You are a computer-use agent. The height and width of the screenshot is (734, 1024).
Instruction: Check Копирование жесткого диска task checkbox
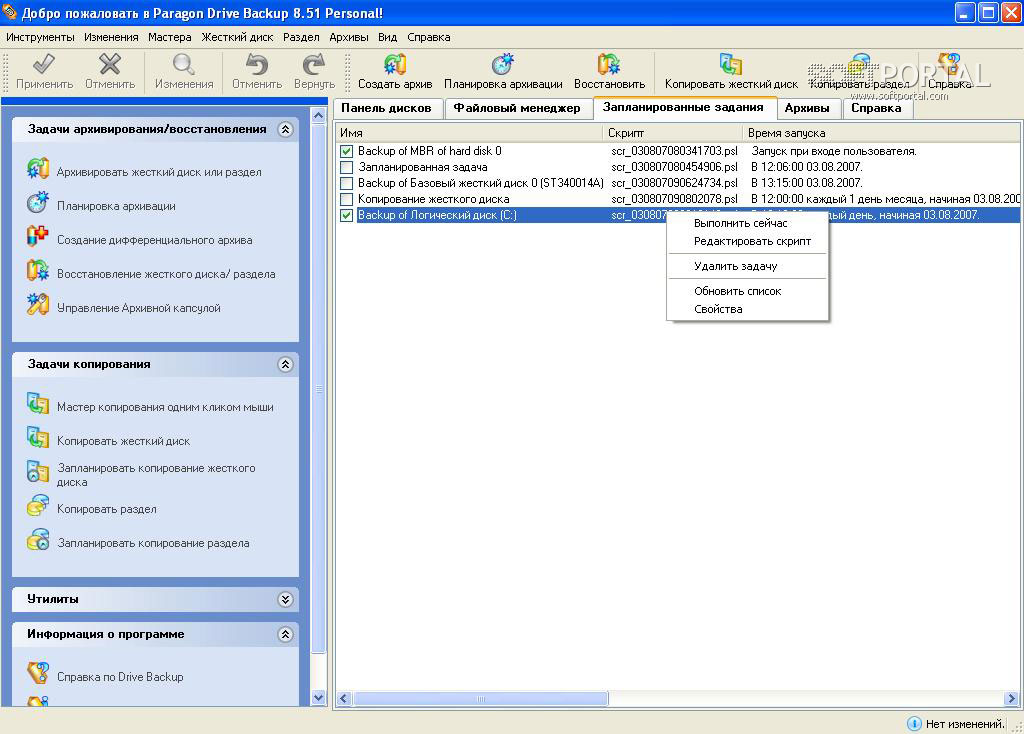click(347, 199)
